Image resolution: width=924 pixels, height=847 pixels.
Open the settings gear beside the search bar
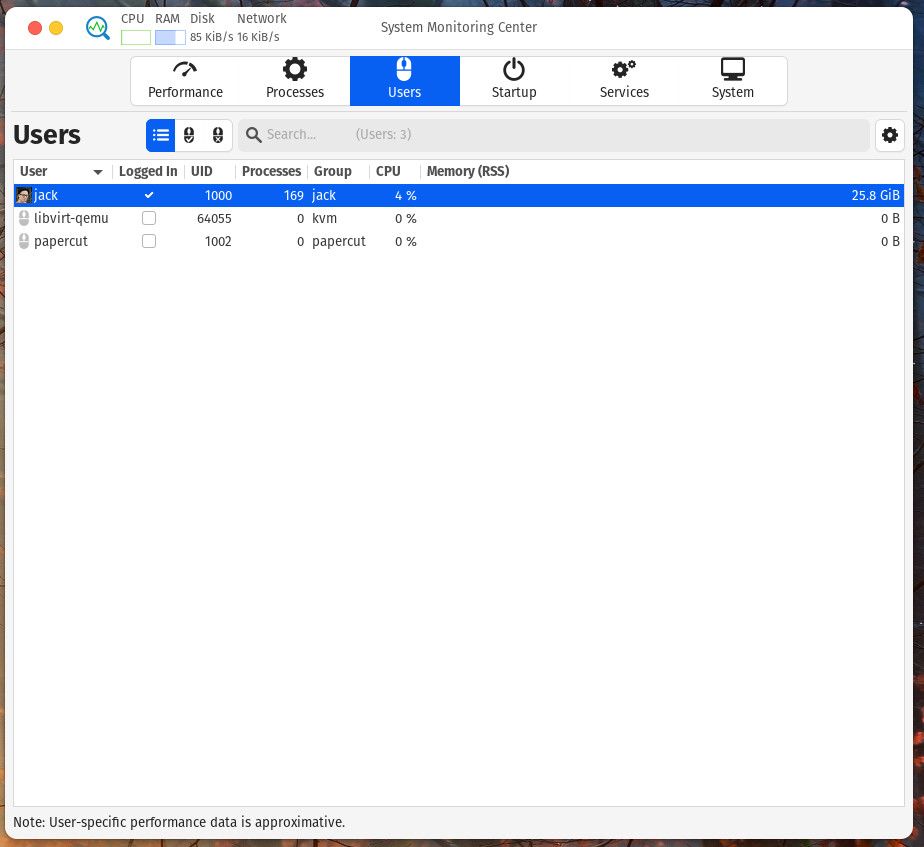point(889,135)
